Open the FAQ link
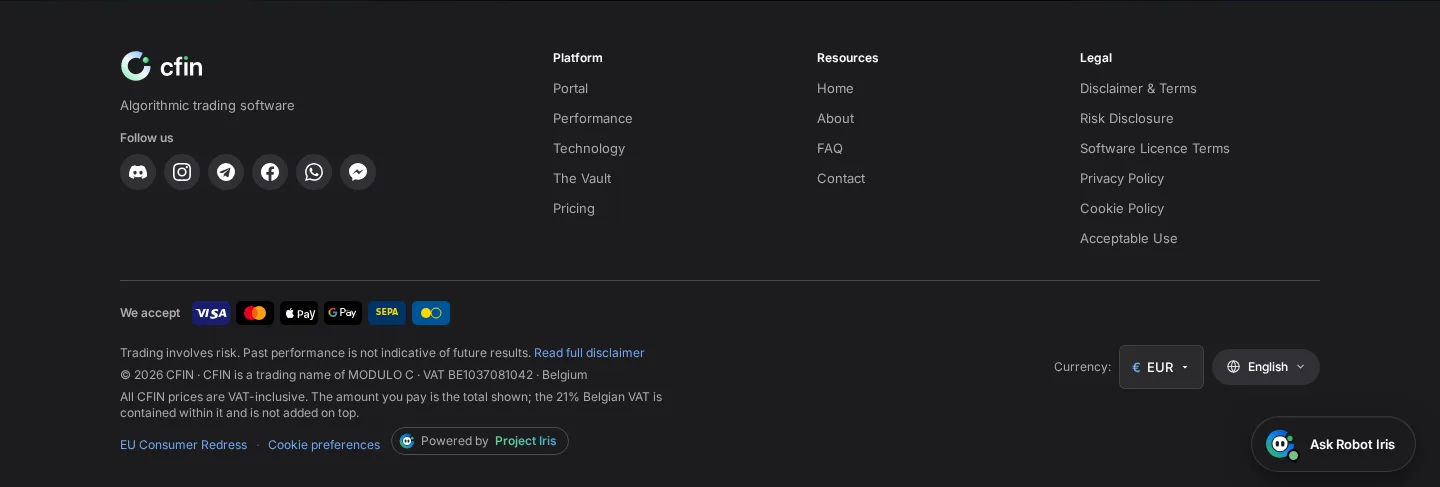1440x487 pixels. [x=830, y=148]
